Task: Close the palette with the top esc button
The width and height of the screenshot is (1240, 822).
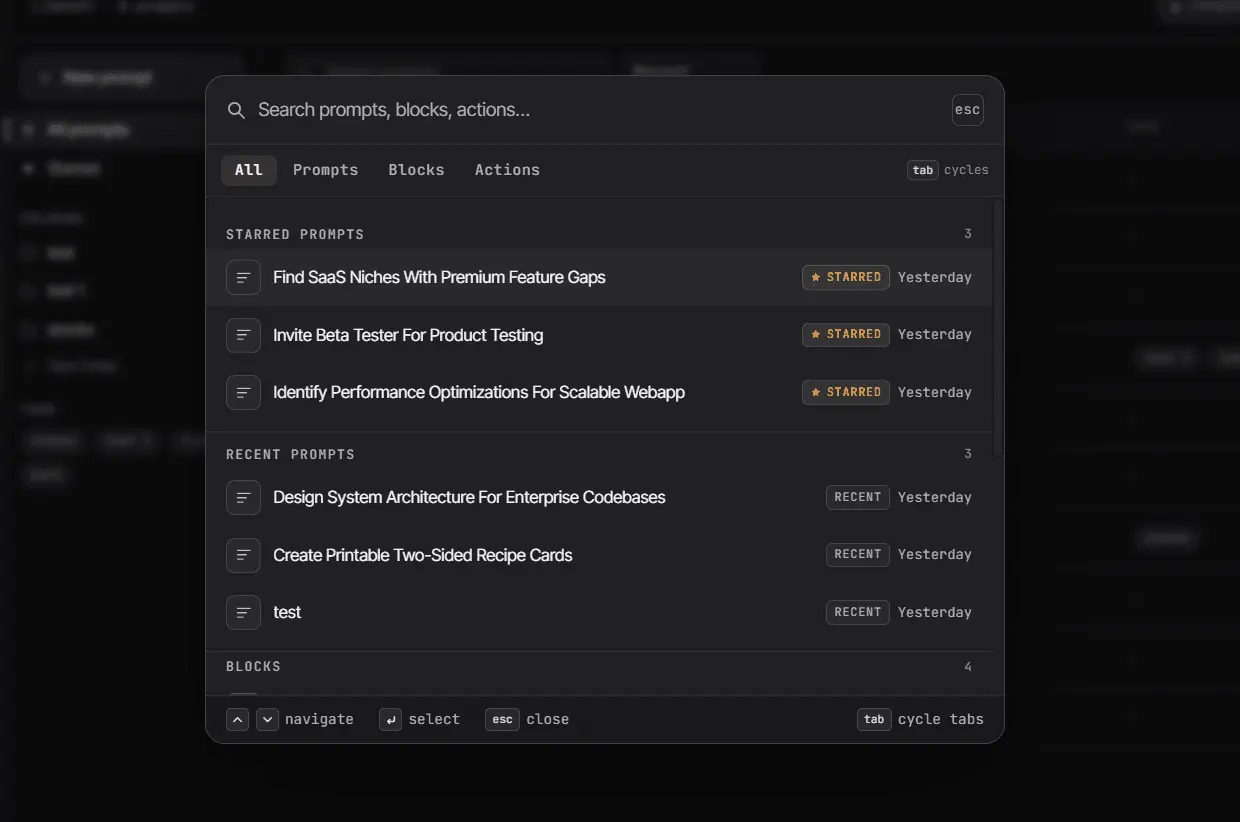Action: (967, 110)
